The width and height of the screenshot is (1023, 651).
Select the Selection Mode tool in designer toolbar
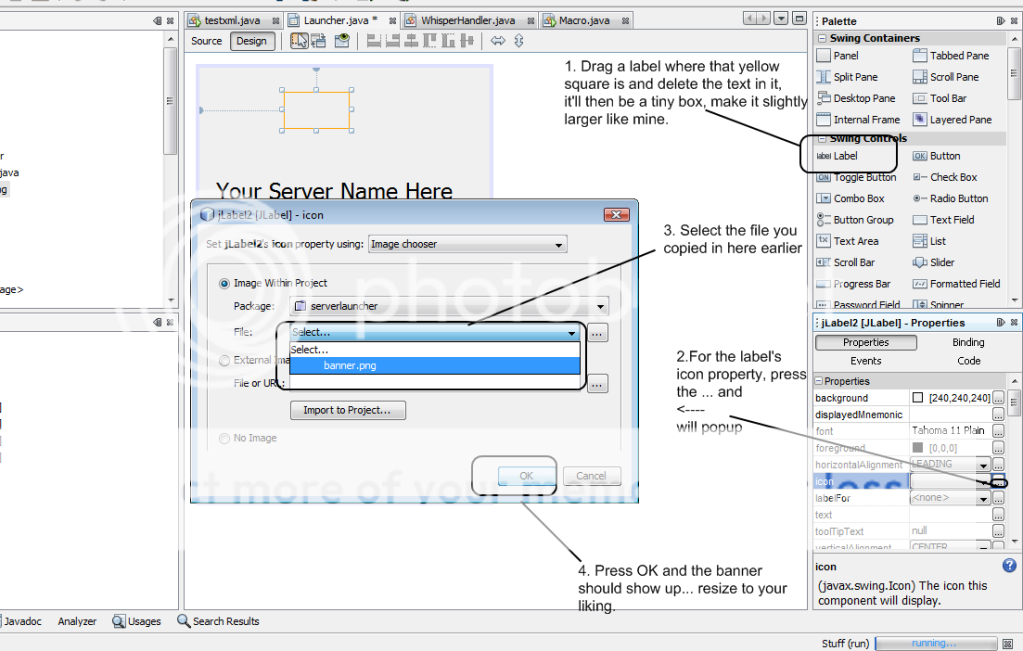tap(299, 41)
